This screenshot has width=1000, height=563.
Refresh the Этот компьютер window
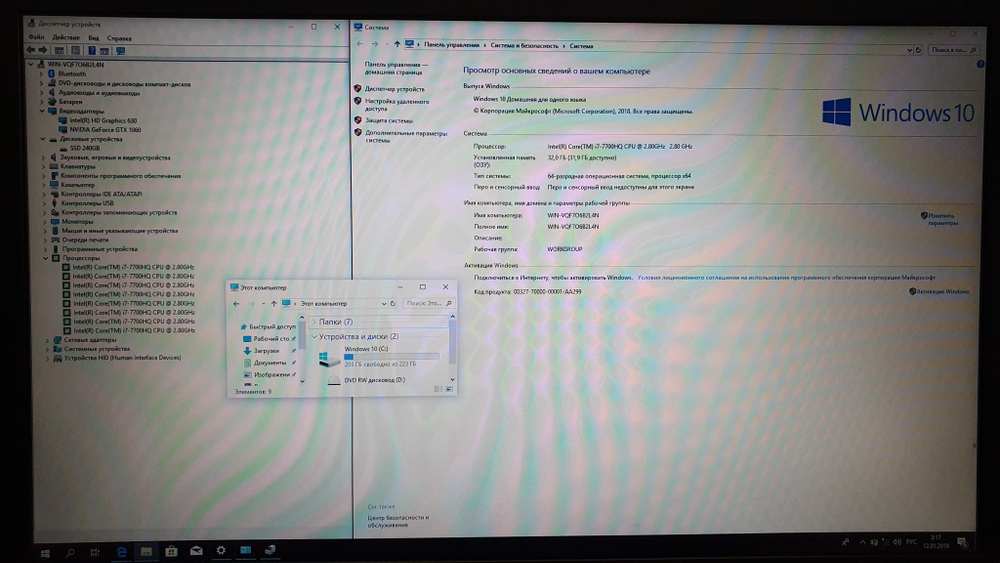coord(393,303)
